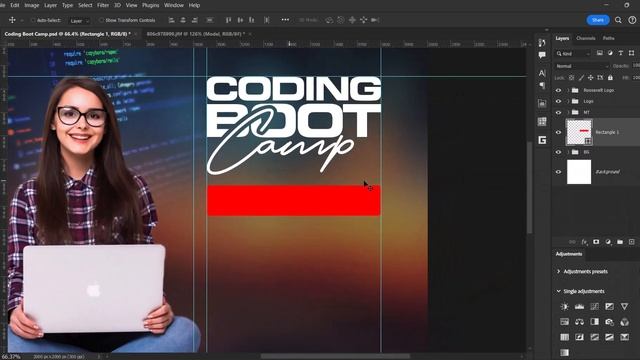Click the layer effects fx icon
The height and width of the screenshot is (360, 640).
pyautogui.click(x=584, y=242)
